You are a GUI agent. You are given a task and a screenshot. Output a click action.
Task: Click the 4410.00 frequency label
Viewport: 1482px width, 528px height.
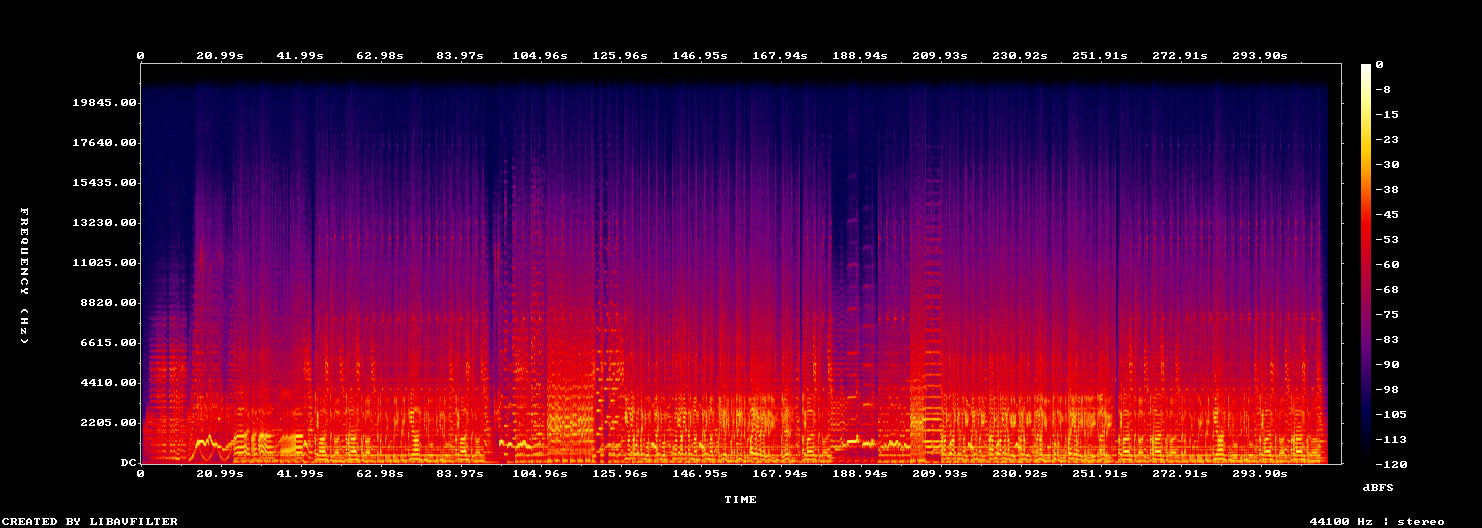click(x=108, y=383)
